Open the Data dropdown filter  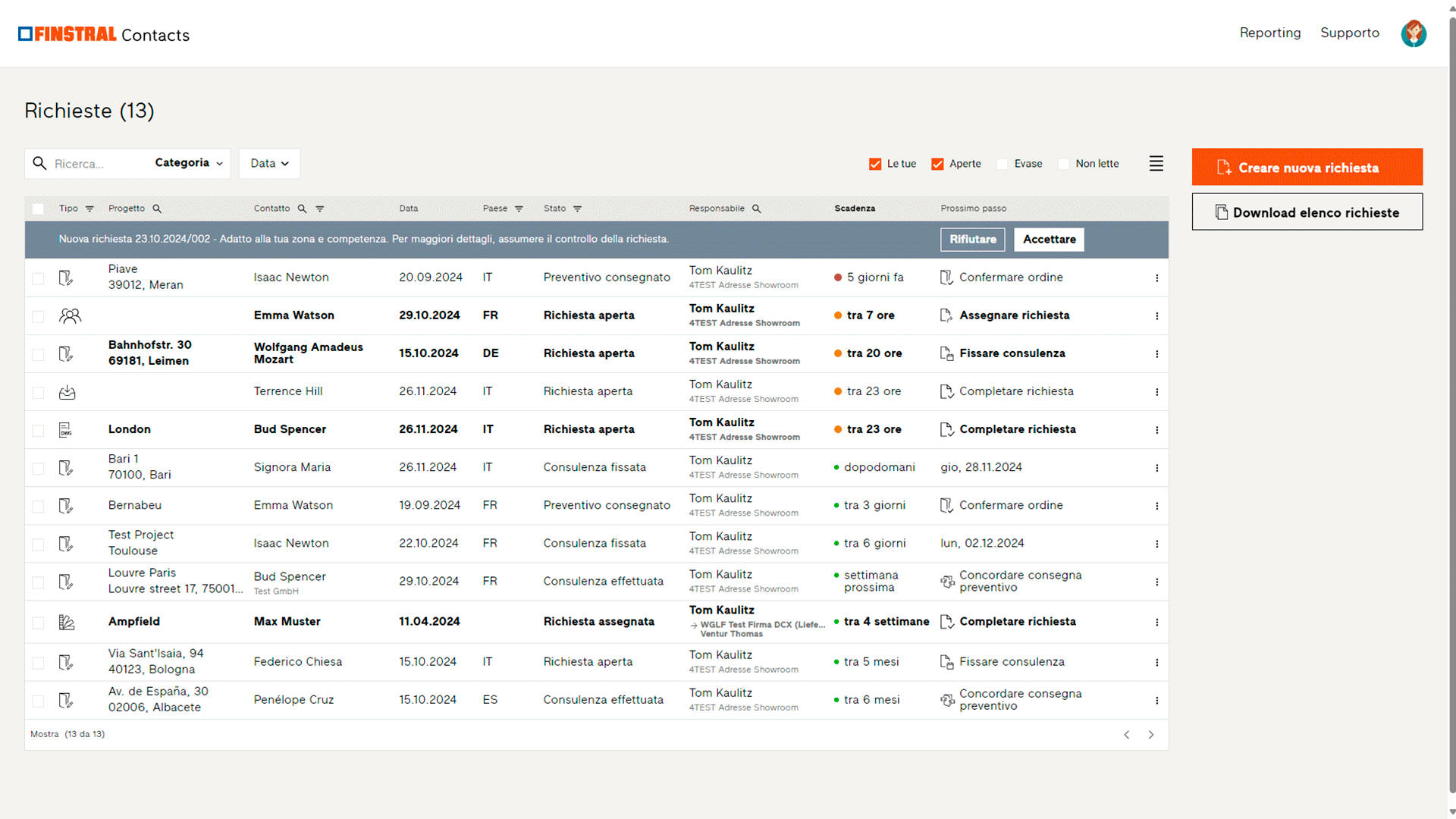(x=269, y=164)
